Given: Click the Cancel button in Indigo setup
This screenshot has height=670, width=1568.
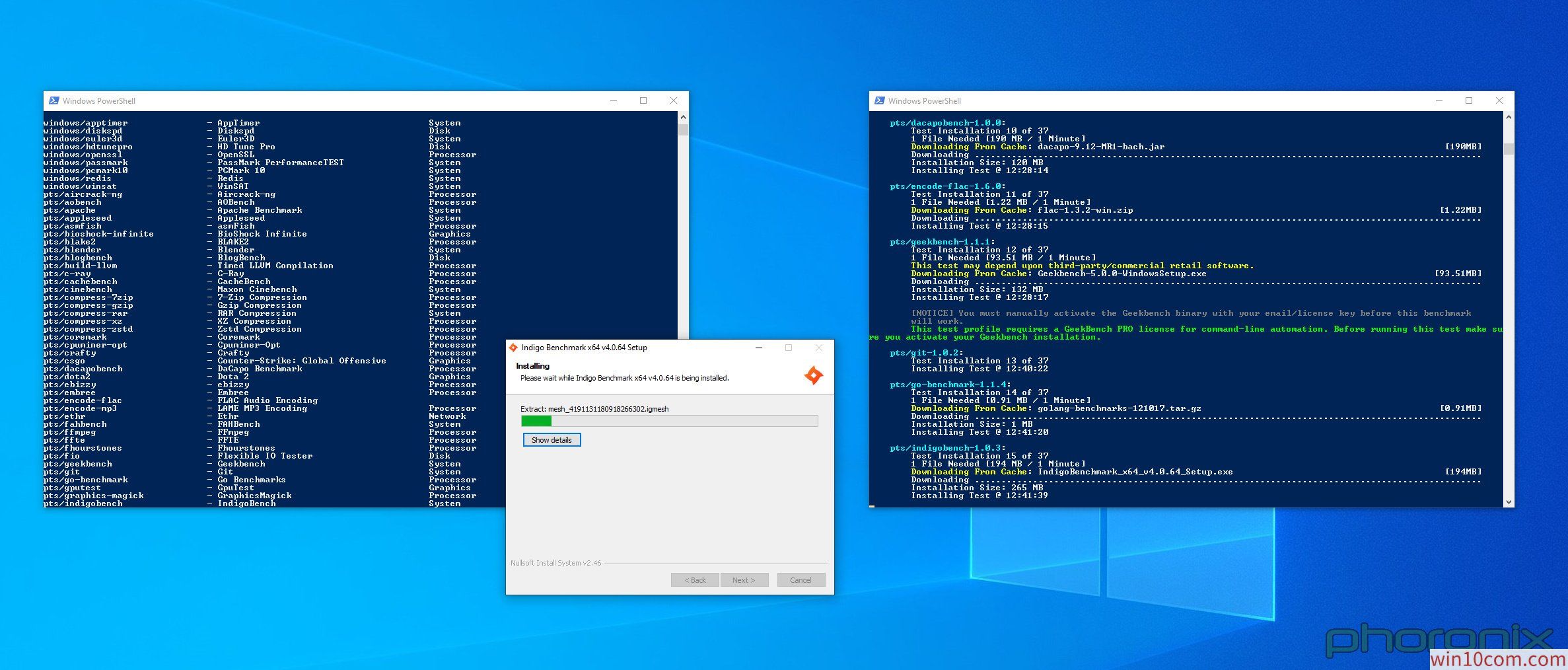Looking at the screenshot, I should pyautogui.click(x=801, y=580).
